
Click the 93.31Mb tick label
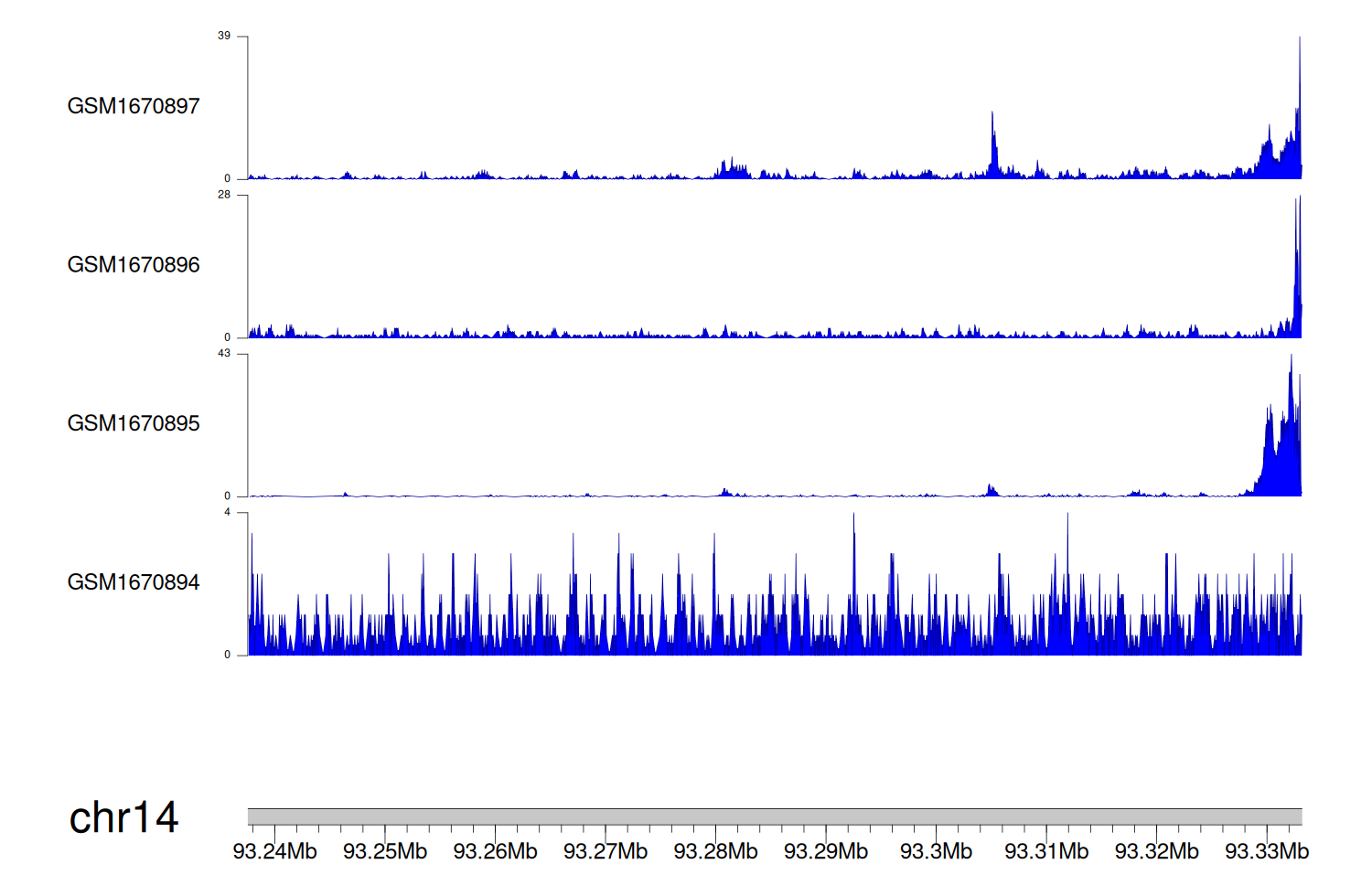(1046, 851)
